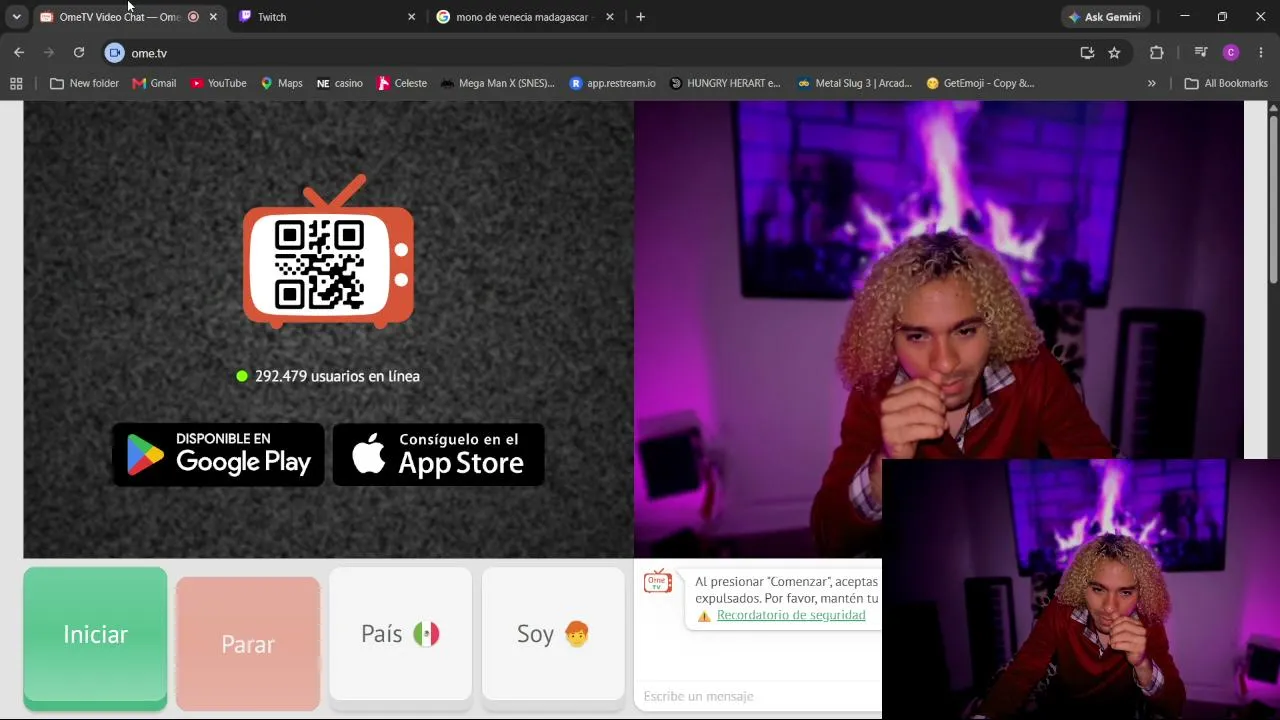Screen dimensions: 1280x720
Task: Open the All Bookmarks folder
Action: [x=1226, y=83]
